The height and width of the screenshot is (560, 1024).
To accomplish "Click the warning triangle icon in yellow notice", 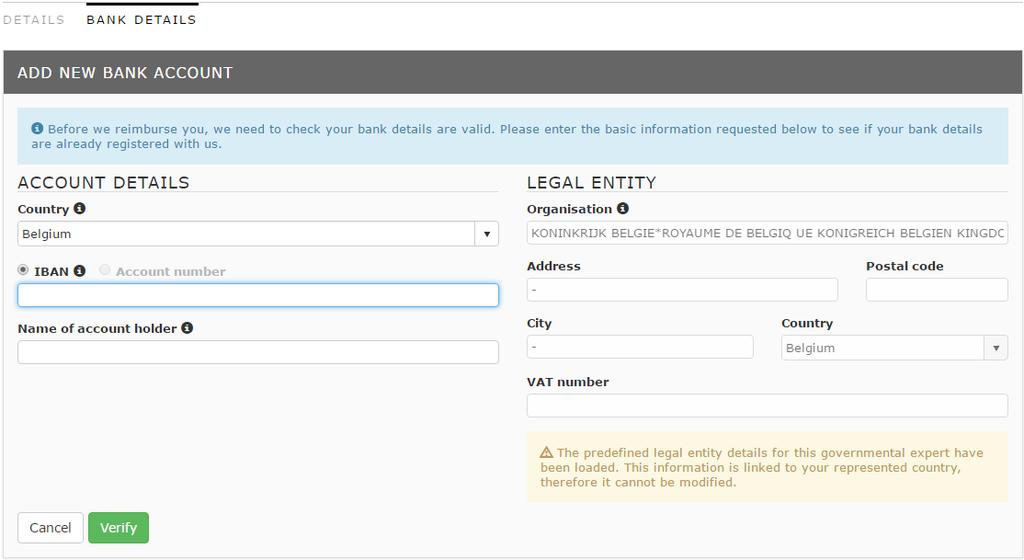I will pyautogui.click(x=547, y=452).
